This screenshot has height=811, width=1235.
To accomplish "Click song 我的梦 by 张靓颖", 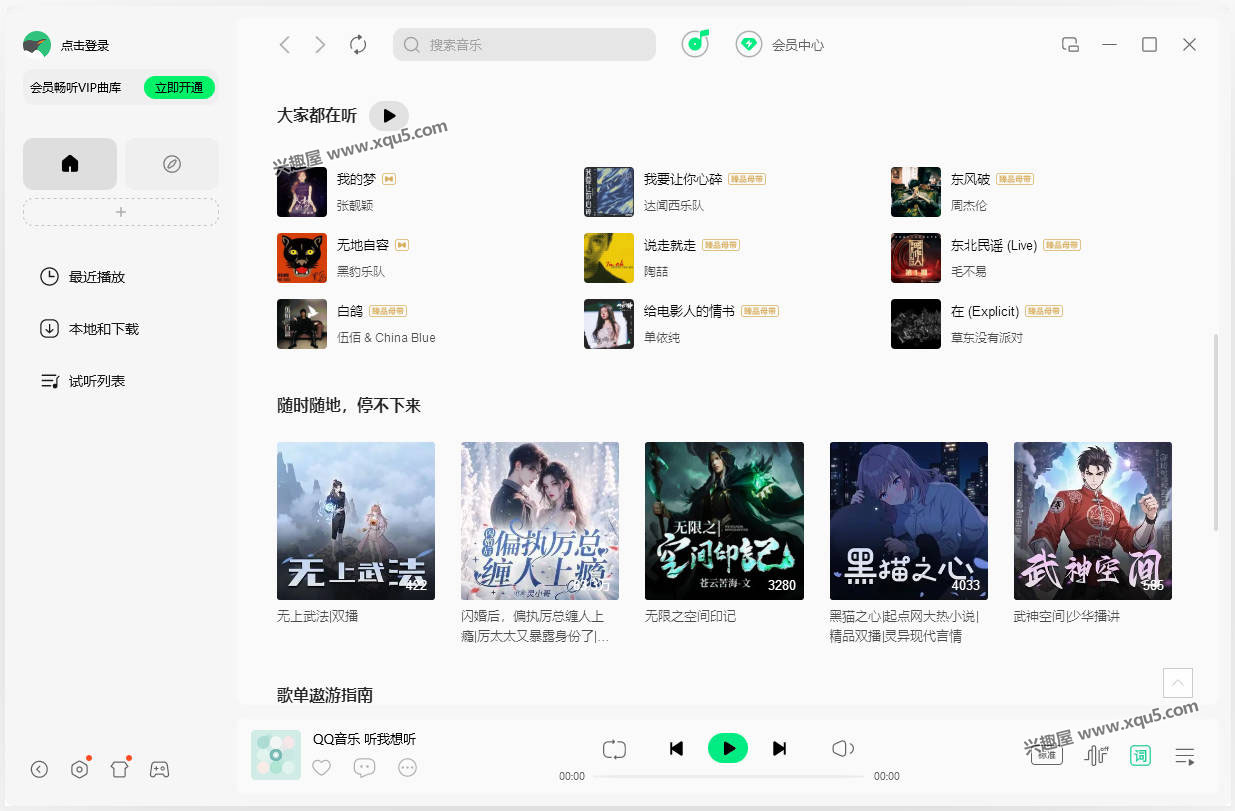I will tap(356, 179).
